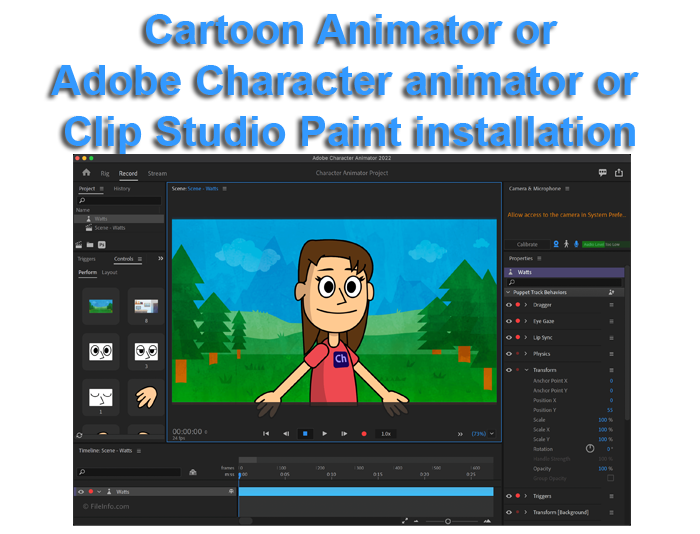Open the Dragger behavior menu
The image size is (700, 534).
612,305
